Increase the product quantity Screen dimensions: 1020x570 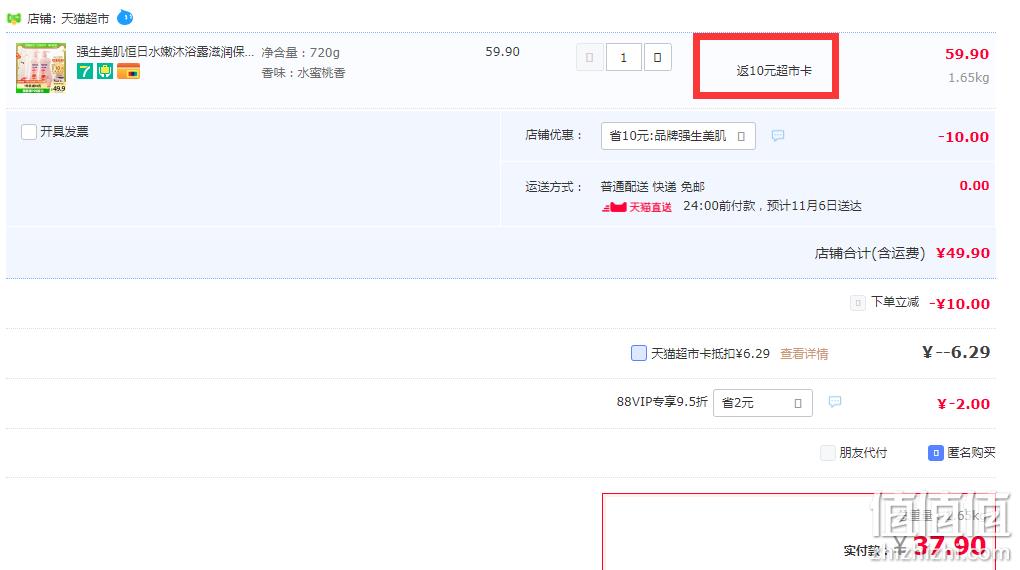pos(658,57)
